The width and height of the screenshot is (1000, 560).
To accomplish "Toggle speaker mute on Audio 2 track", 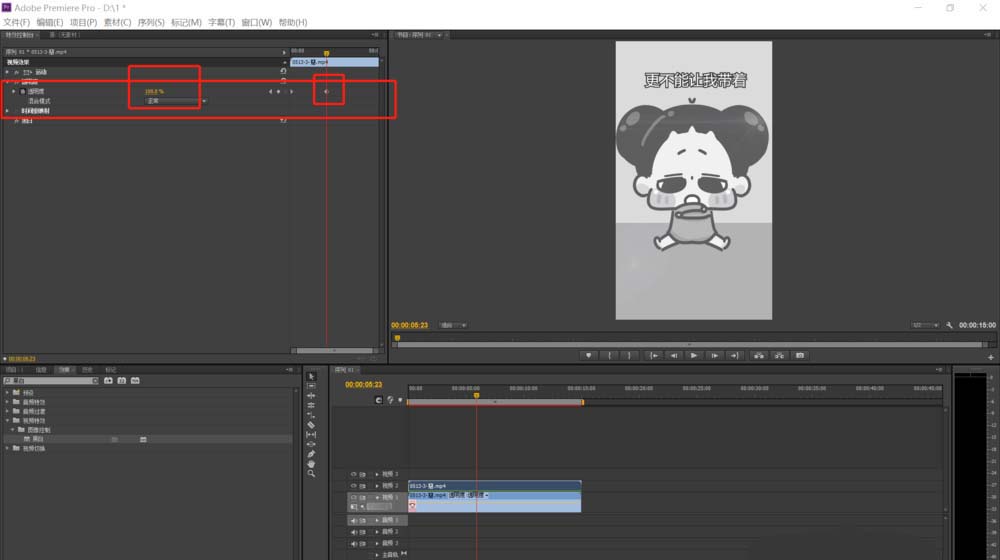I will click(x=353, y=532).
